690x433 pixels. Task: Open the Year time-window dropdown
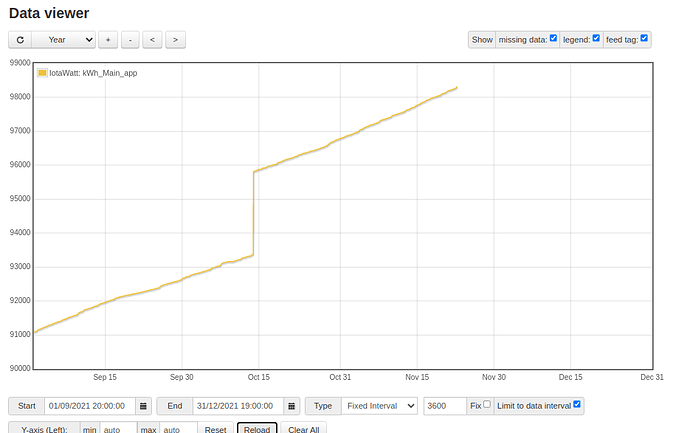pyautogui.click(x=64, y=40)
